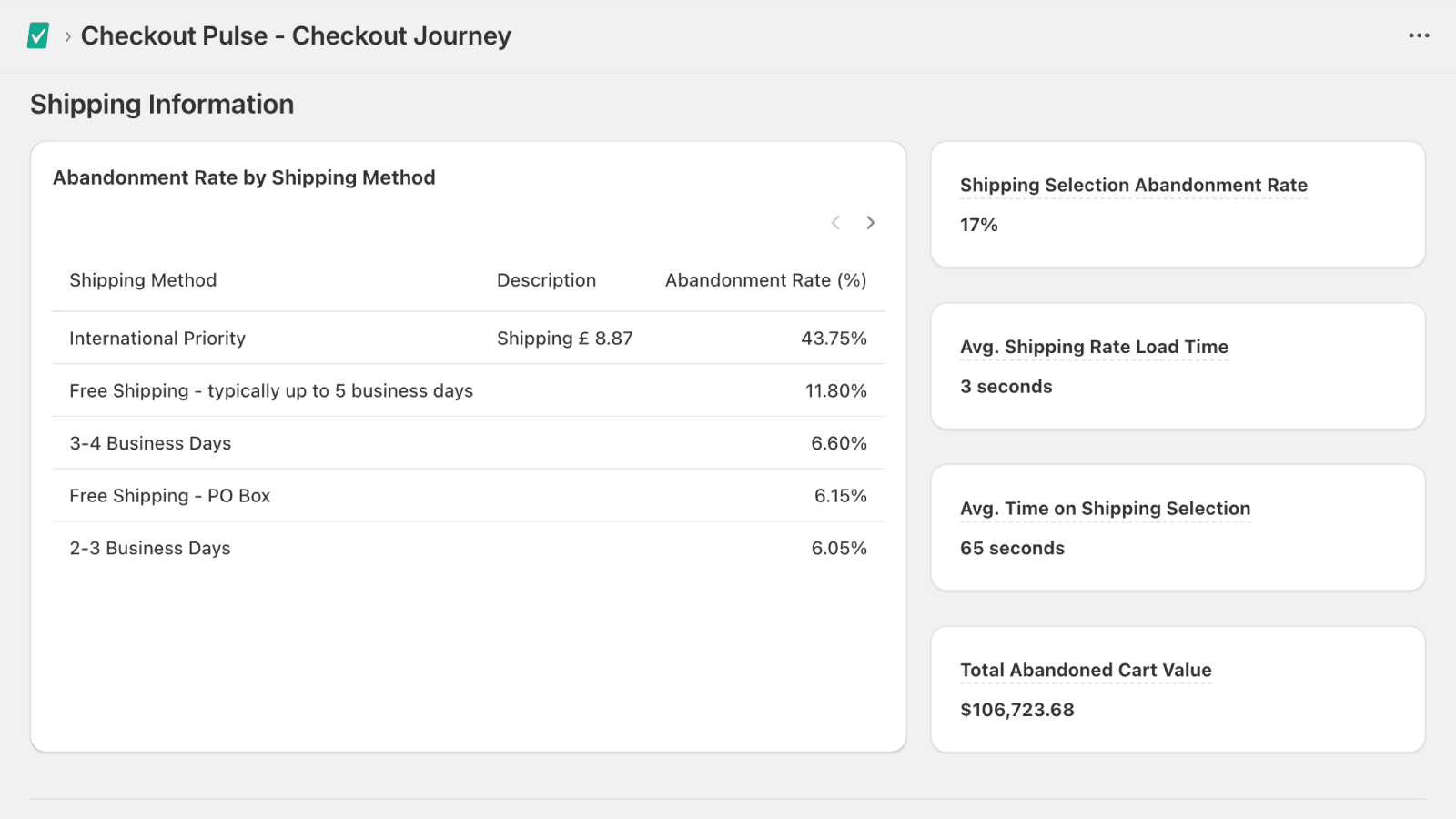The image size is (1456, 819).
Task: Click the left pagination arrow in table card
Action: pos(834,222)
